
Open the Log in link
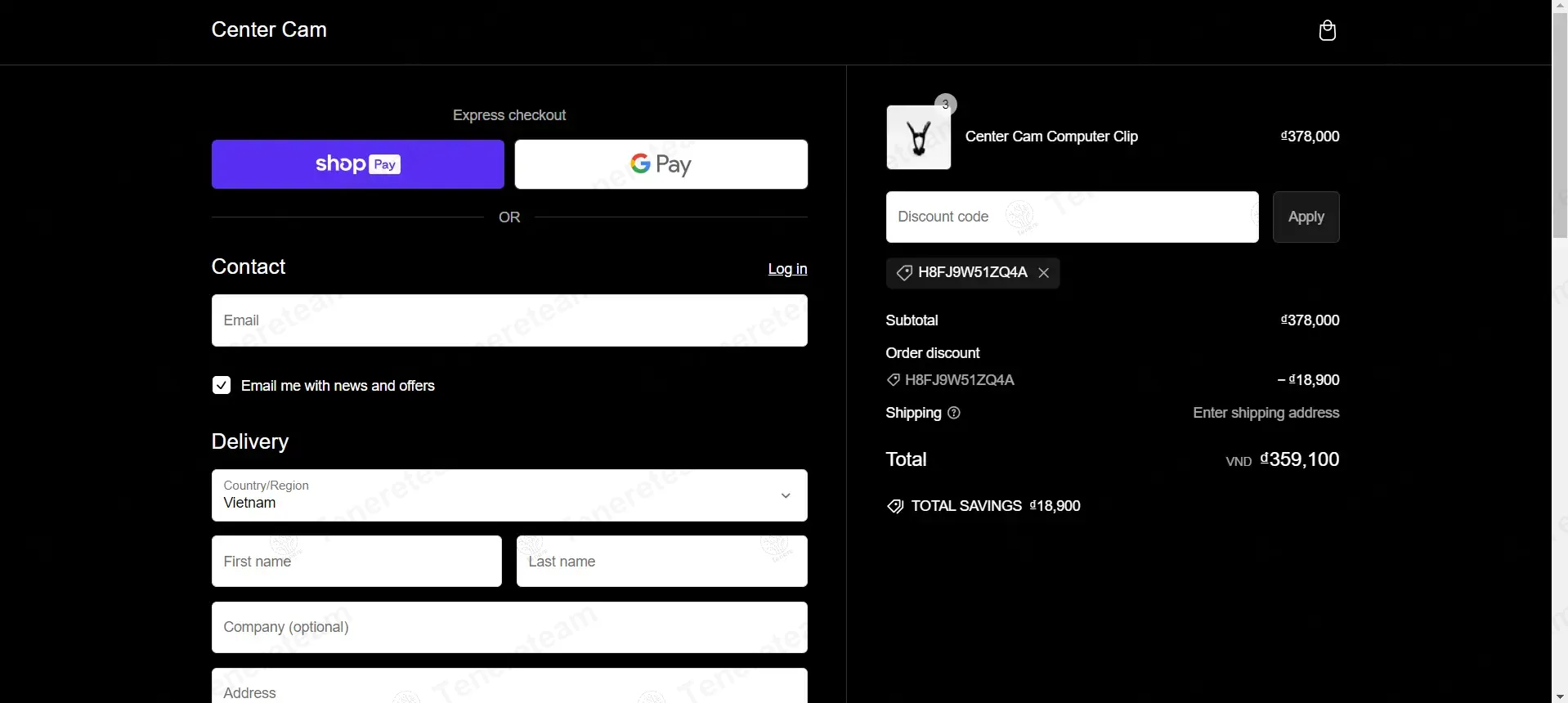[x=787, y=269]
